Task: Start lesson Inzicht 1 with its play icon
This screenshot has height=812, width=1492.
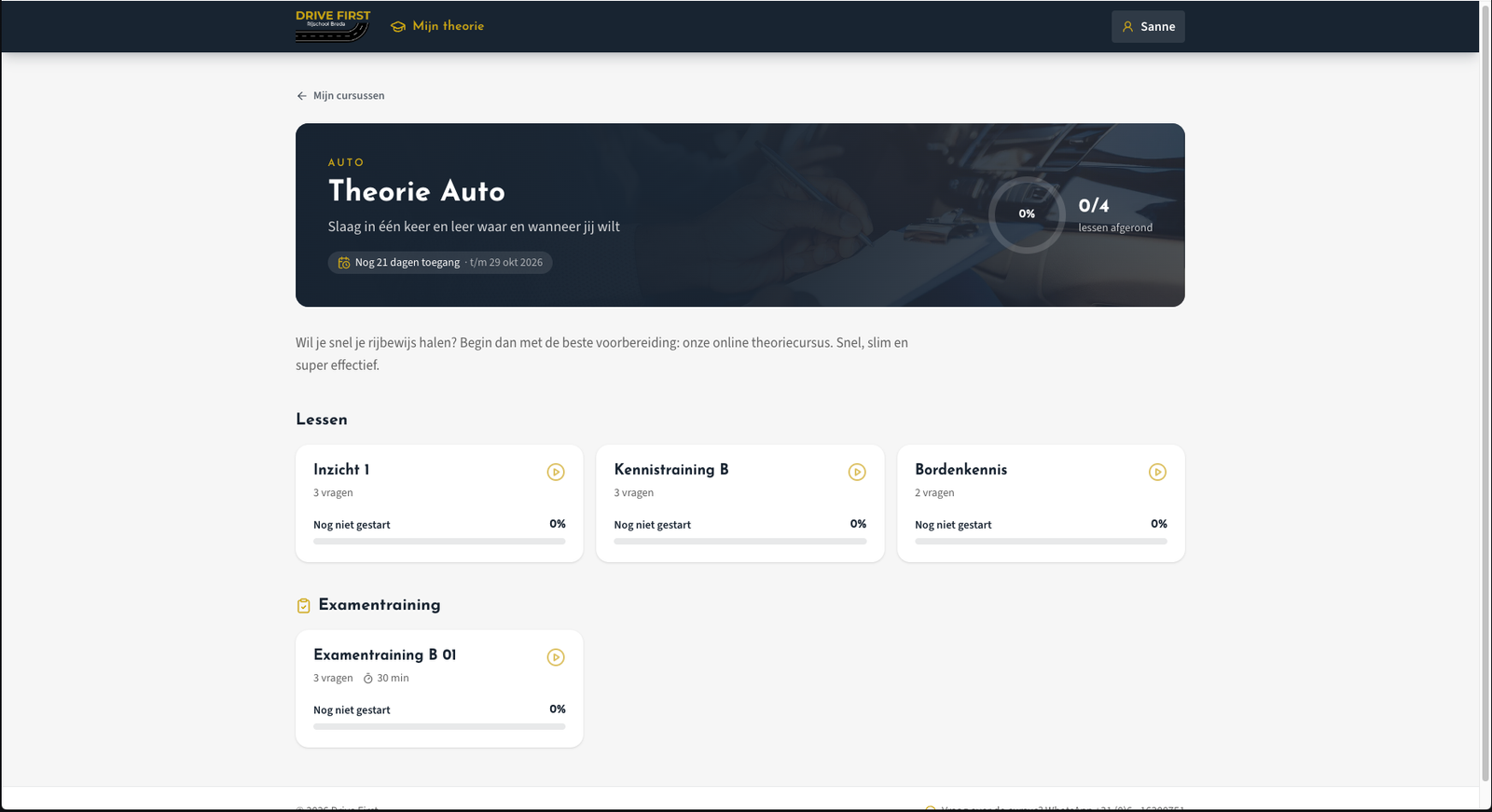Action: coord(556,473)
